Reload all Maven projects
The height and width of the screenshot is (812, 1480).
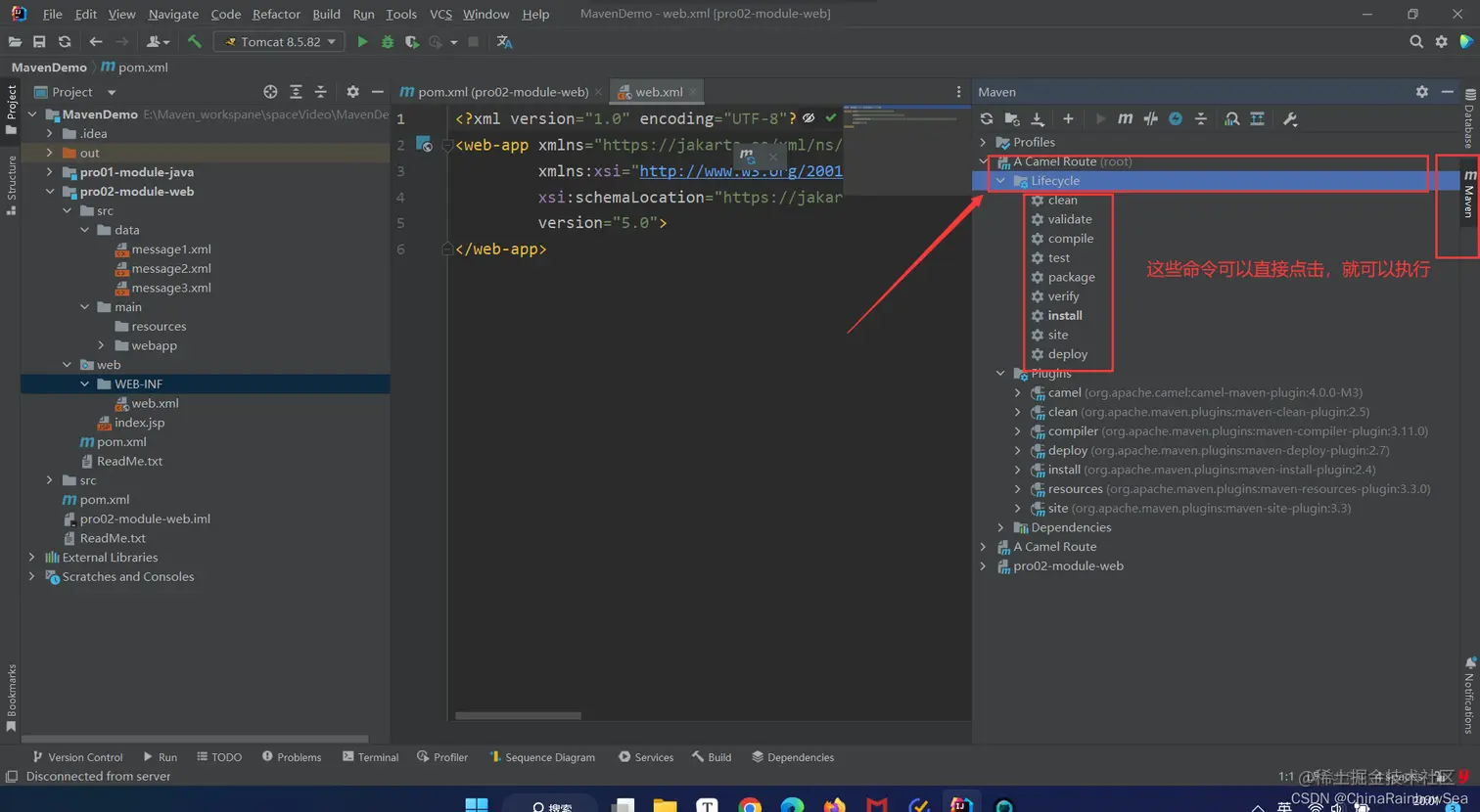(x=987, y=119)
